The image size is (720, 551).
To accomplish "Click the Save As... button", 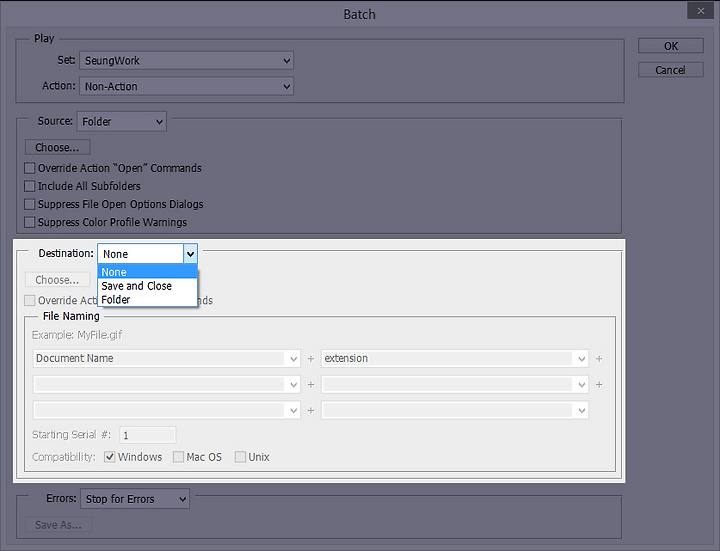I will point(58,525).
